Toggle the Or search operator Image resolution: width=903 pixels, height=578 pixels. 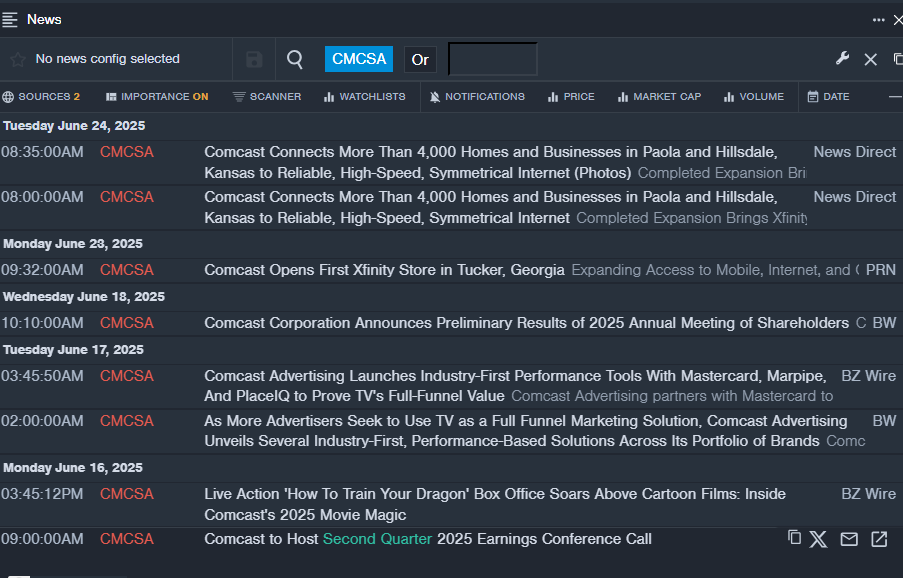420,59
